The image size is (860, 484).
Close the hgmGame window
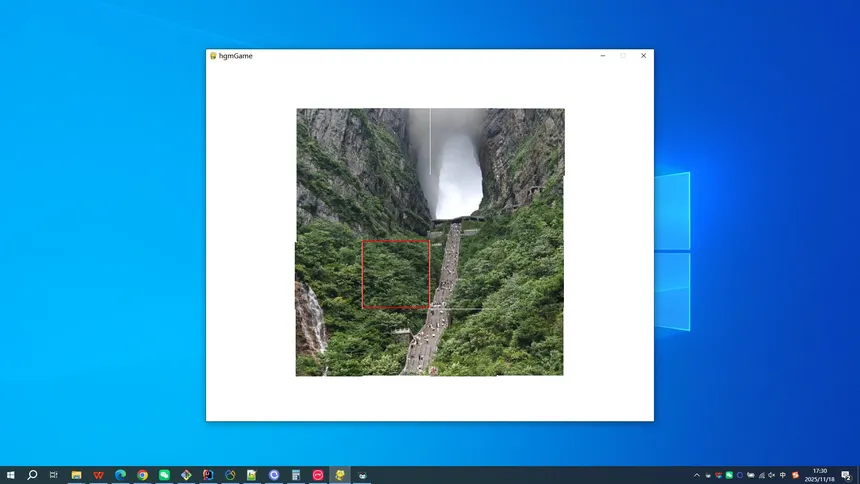(x=643, y=56)
